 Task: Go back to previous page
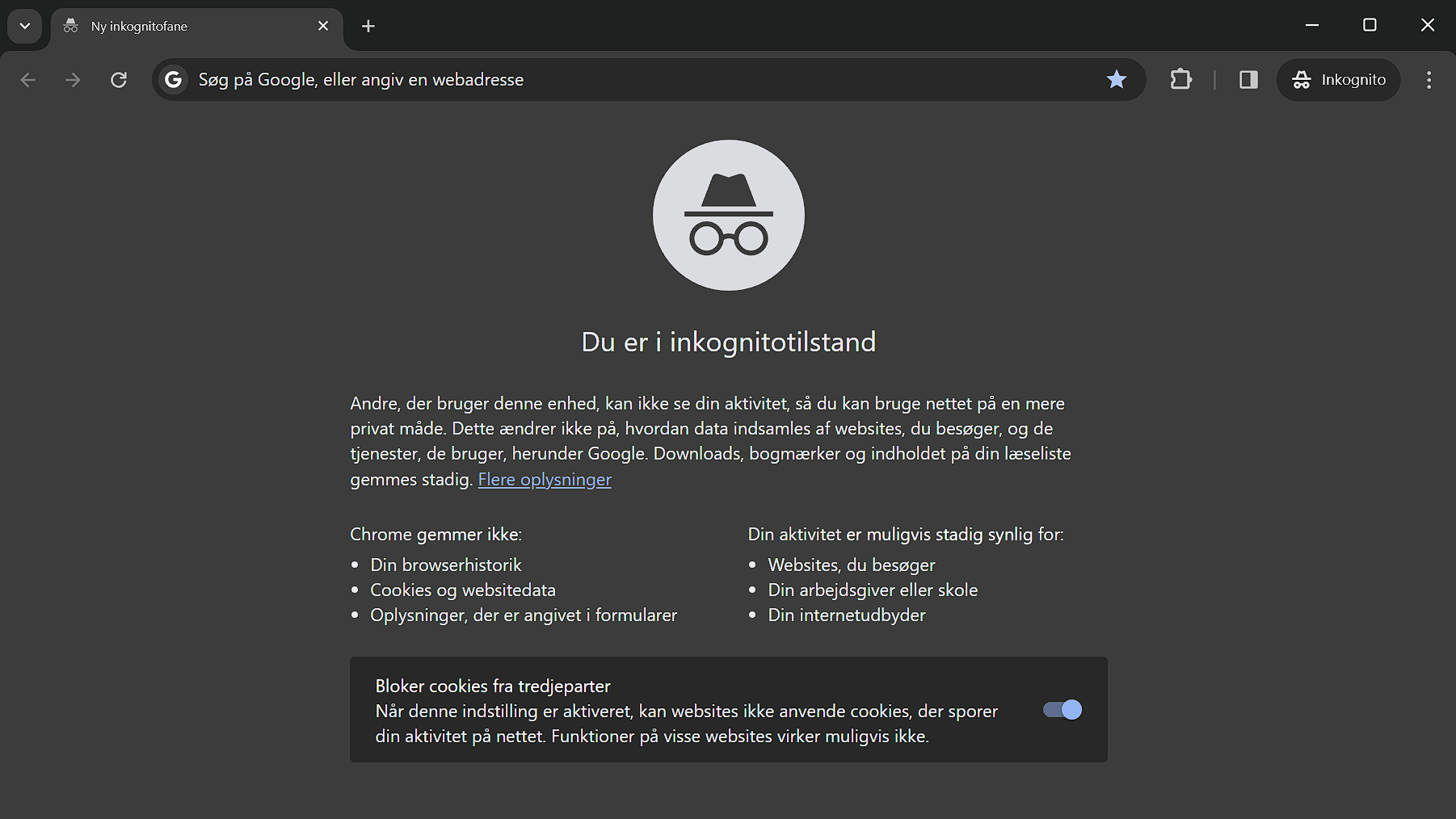[28, 80]
